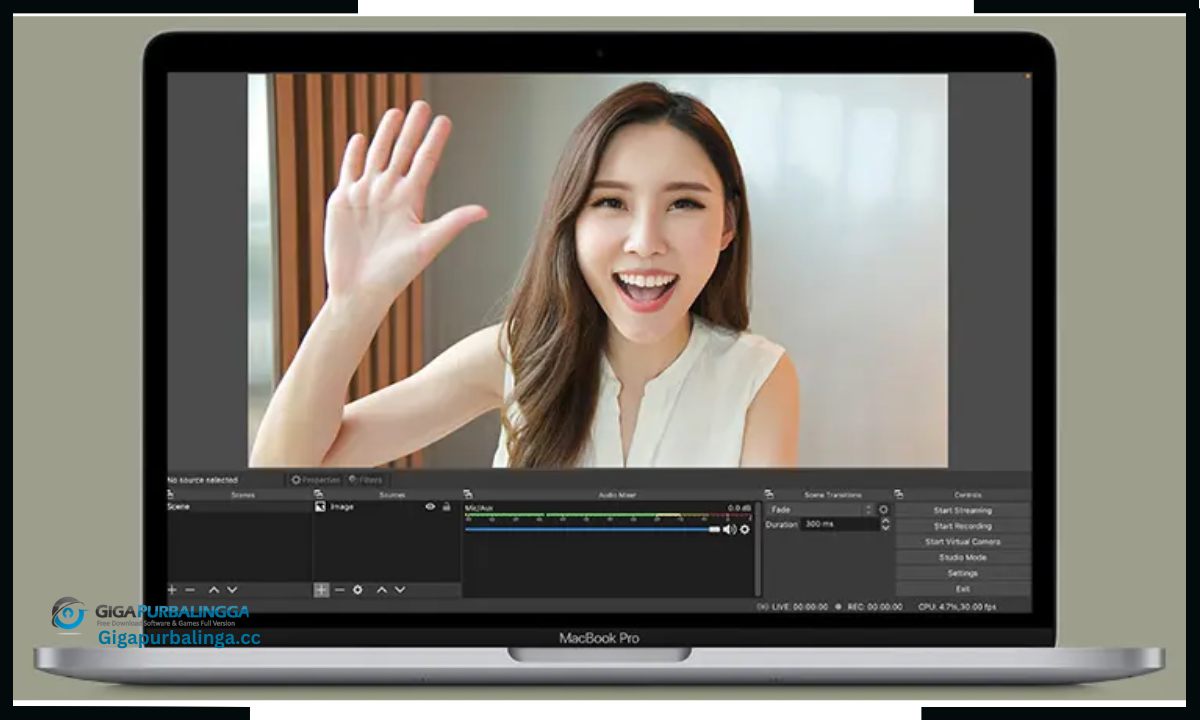The image size is (1200, 720).
Task: Remove the source using the Sources minus icon
Action: coord(339,590)
